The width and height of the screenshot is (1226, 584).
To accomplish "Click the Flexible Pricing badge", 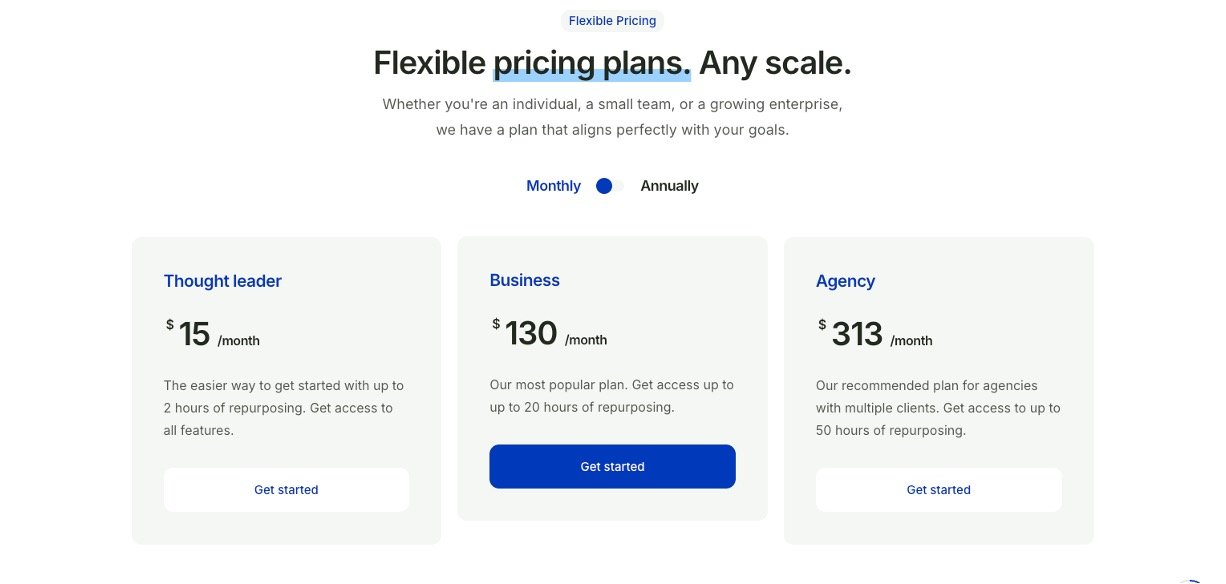I will click(x=612, y=21).
